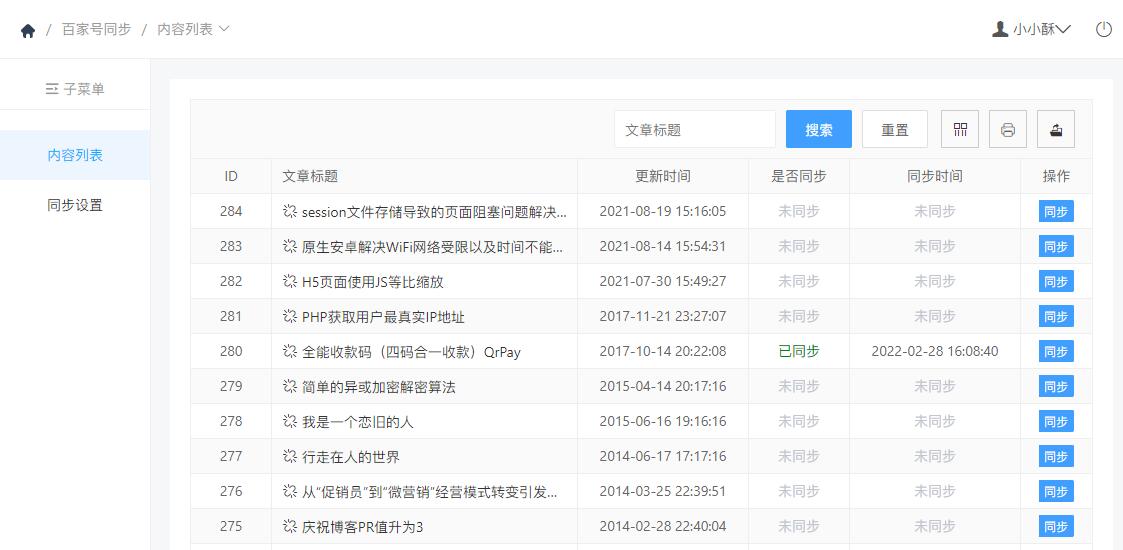Click icon beside session文件存储 article title
This screenshot has width=1123, height=550.
tap(290, 211)
